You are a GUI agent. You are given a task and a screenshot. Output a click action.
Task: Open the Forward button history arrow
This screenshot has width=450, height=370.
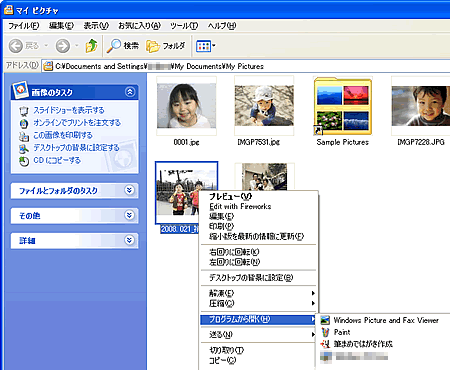click(x=77, y=46)
